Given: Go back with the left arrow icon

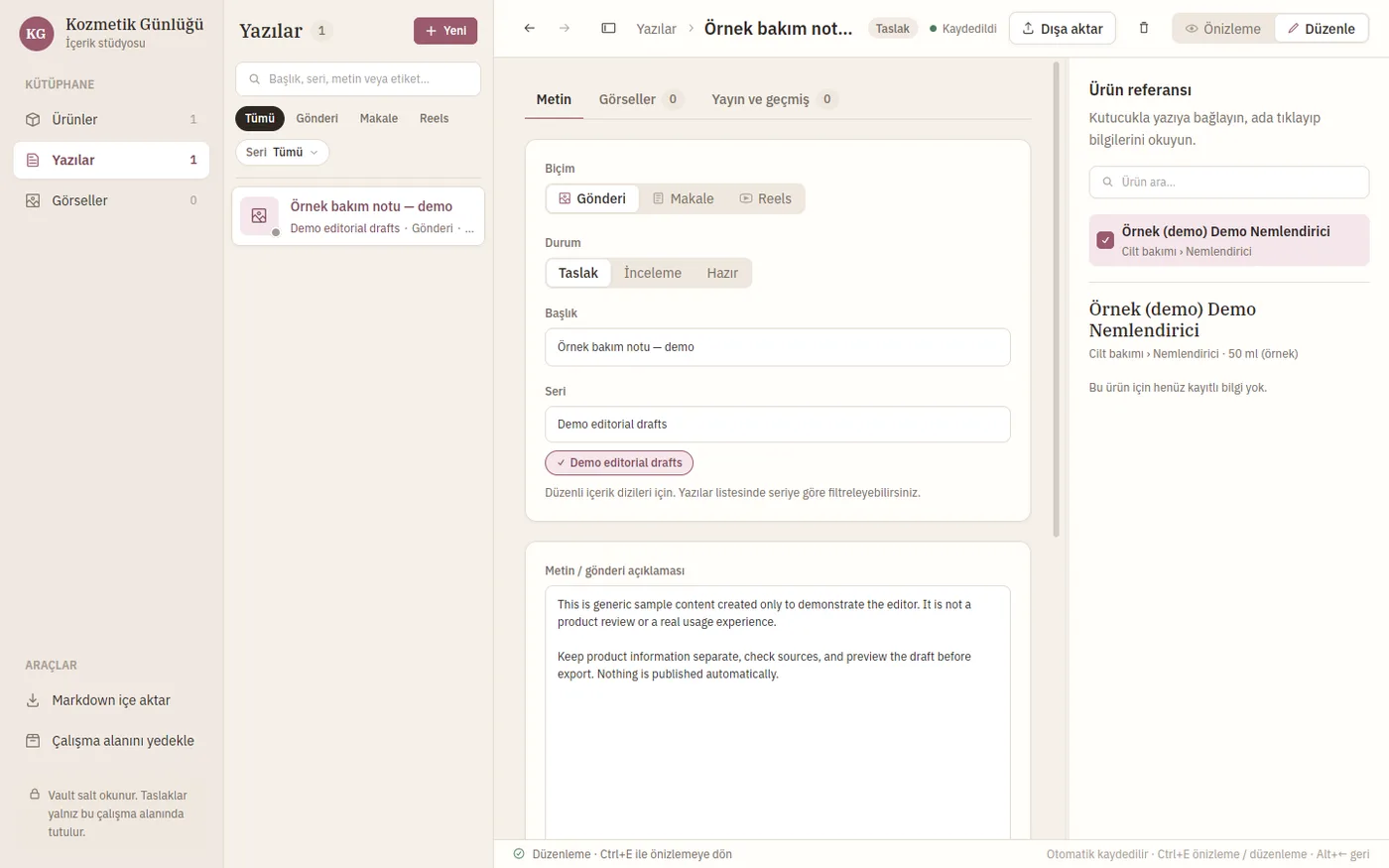Looking at the screenshot, I should 530,29.
